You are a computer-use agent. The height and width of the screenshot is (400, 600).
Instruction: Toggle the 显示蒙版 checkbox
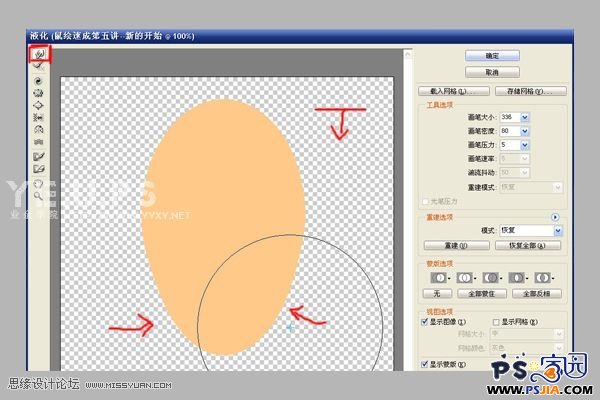click(424, 364)
